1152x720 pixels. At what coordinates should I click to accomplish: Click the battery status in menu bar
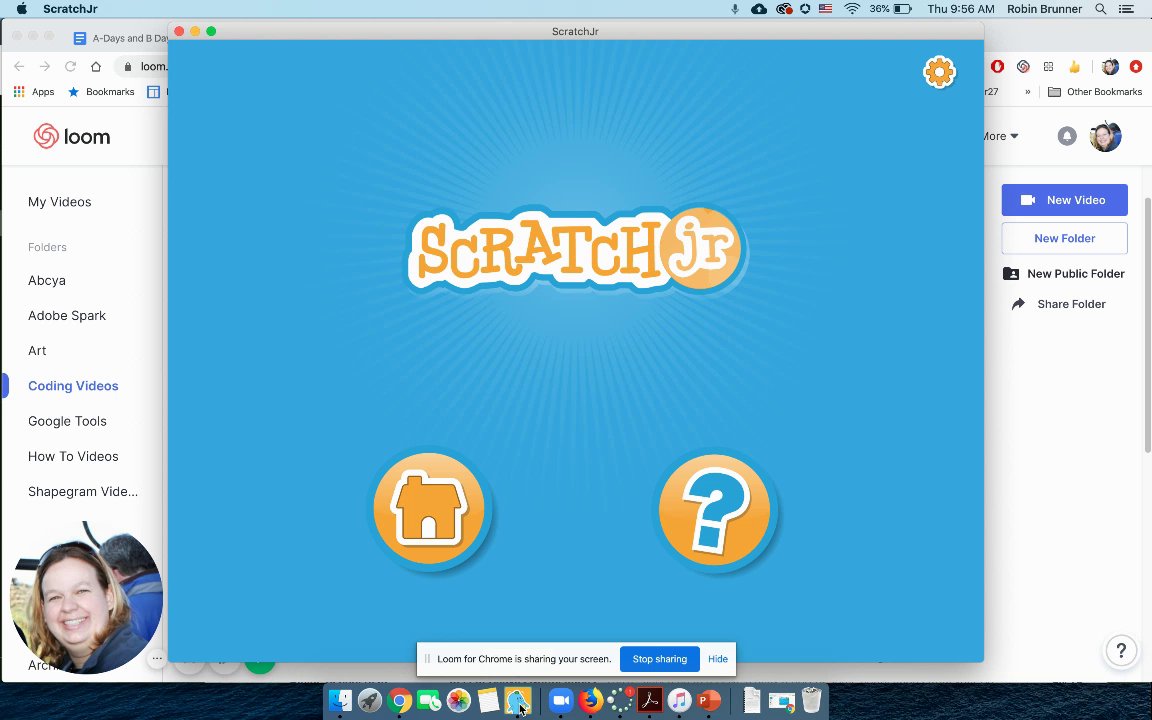click(891, 9)
